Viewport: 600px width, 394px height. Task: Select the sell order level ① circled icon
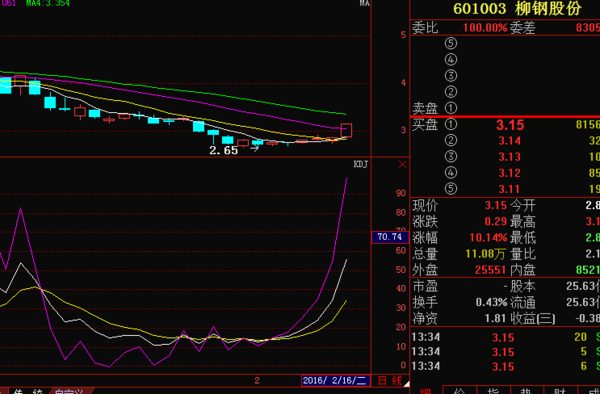point(451,108)
